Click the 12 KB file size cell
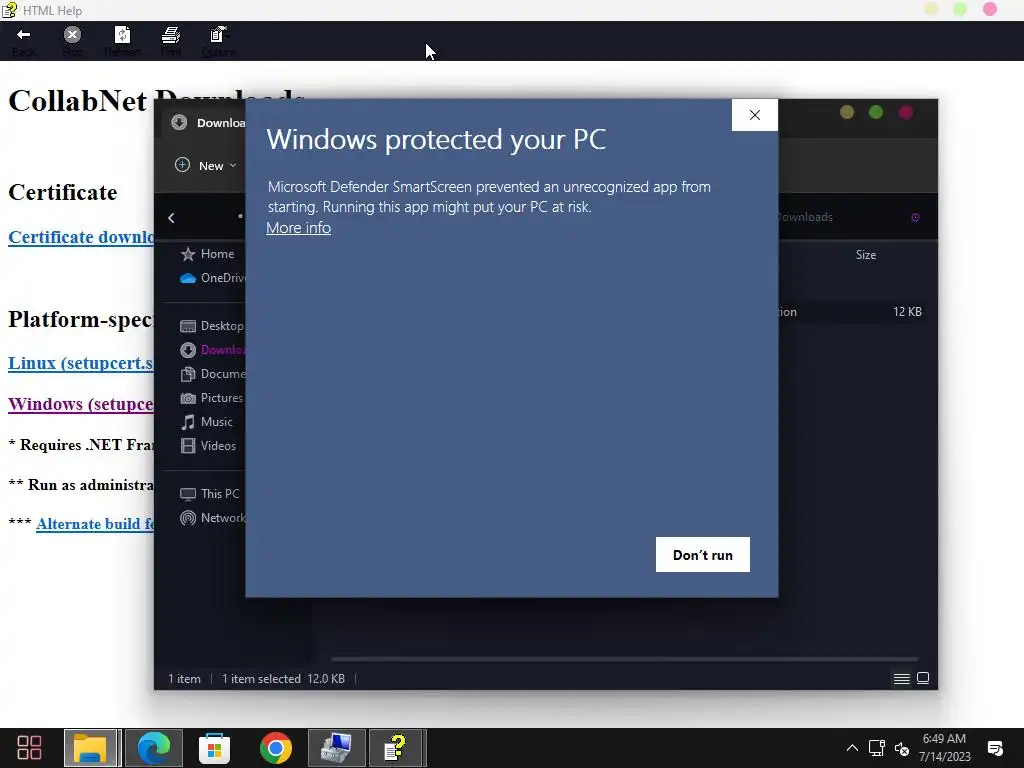Screen dimensions: 1024x768 pyautogui.click(x=907, y=312)
